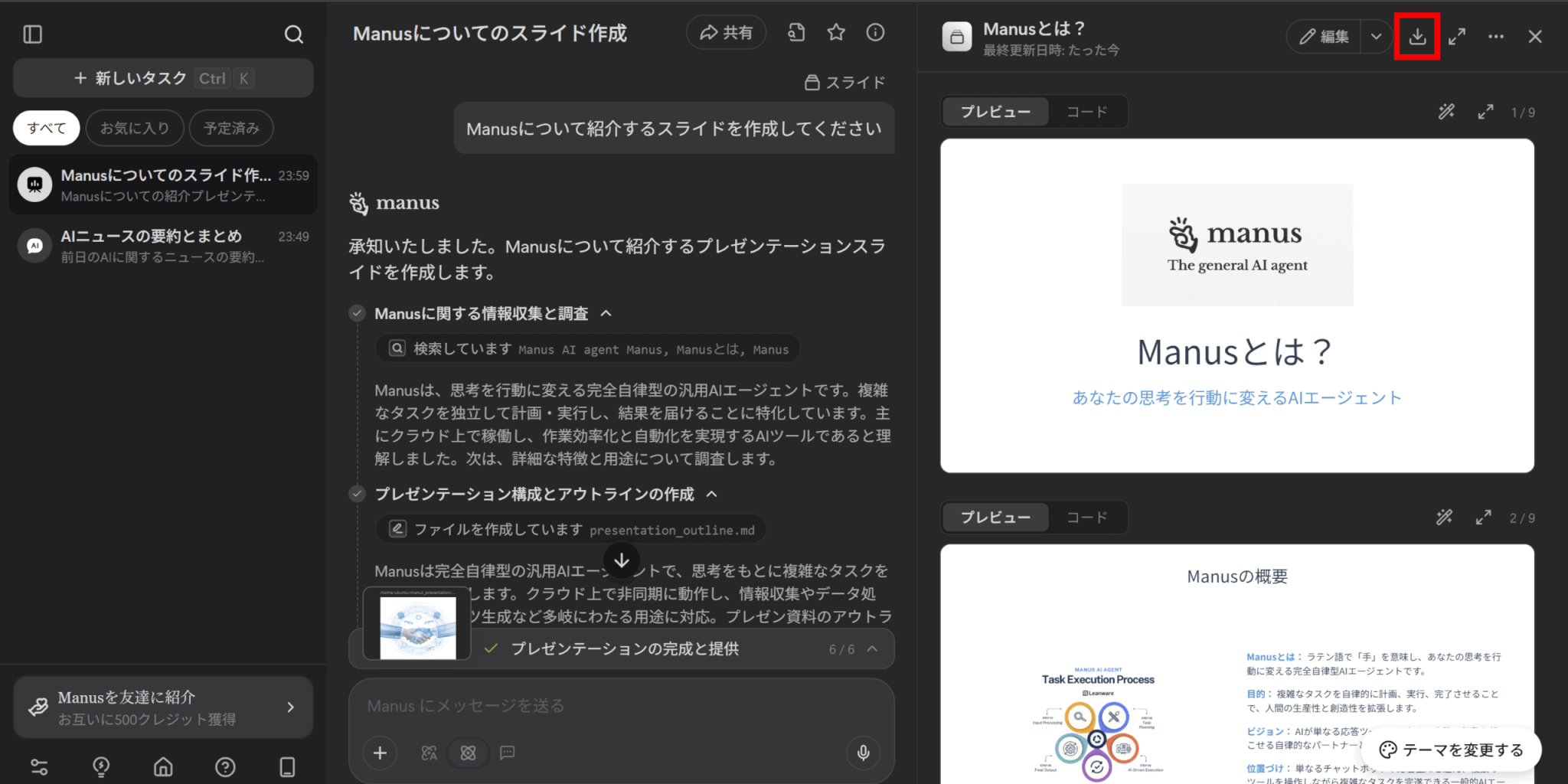This screenshot has width=1568, height=784.
Task: Click the plus attachment button in composer
Action: 380,753
